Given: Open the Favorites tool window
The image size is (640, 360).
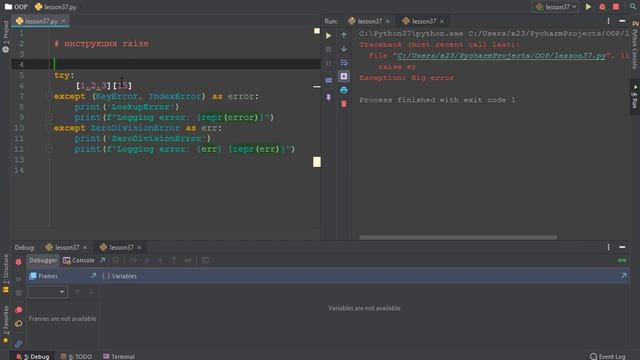Looking at the screenshot, I should 5,323.
